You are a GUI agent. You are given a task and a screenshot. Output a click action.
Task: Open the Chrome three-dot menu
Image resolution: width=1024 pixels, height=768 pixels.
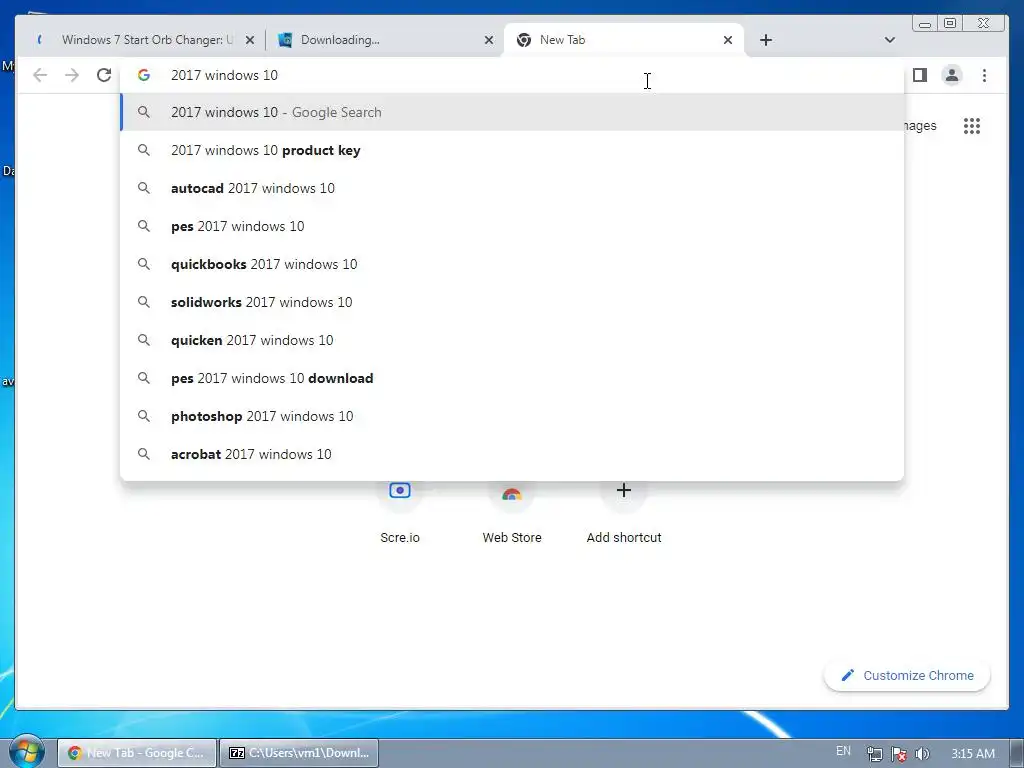(984, 75)
